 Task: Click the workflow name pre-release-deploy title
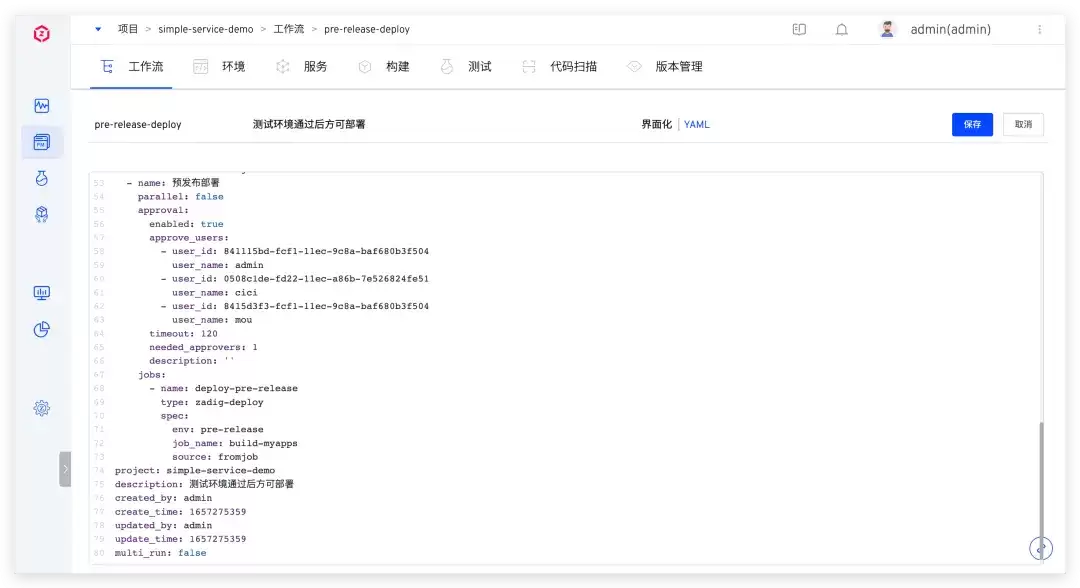138,125
